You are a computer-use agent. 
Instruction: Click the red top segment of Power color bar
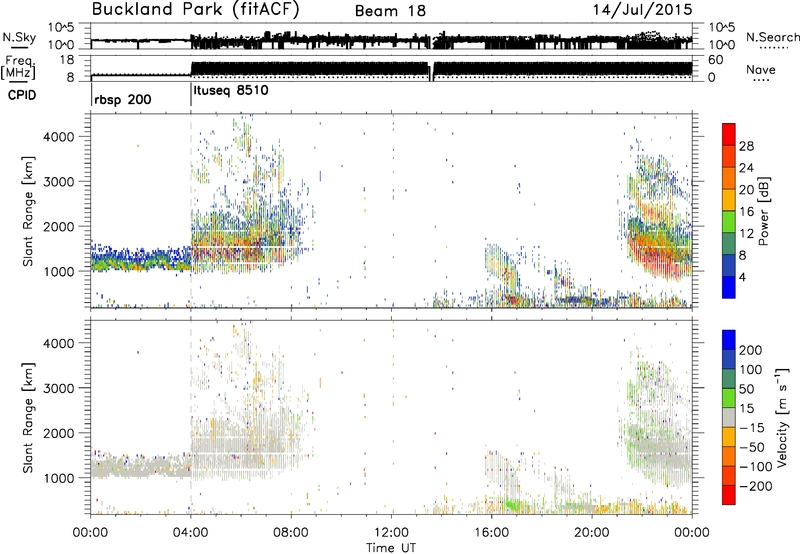(729, 134)
